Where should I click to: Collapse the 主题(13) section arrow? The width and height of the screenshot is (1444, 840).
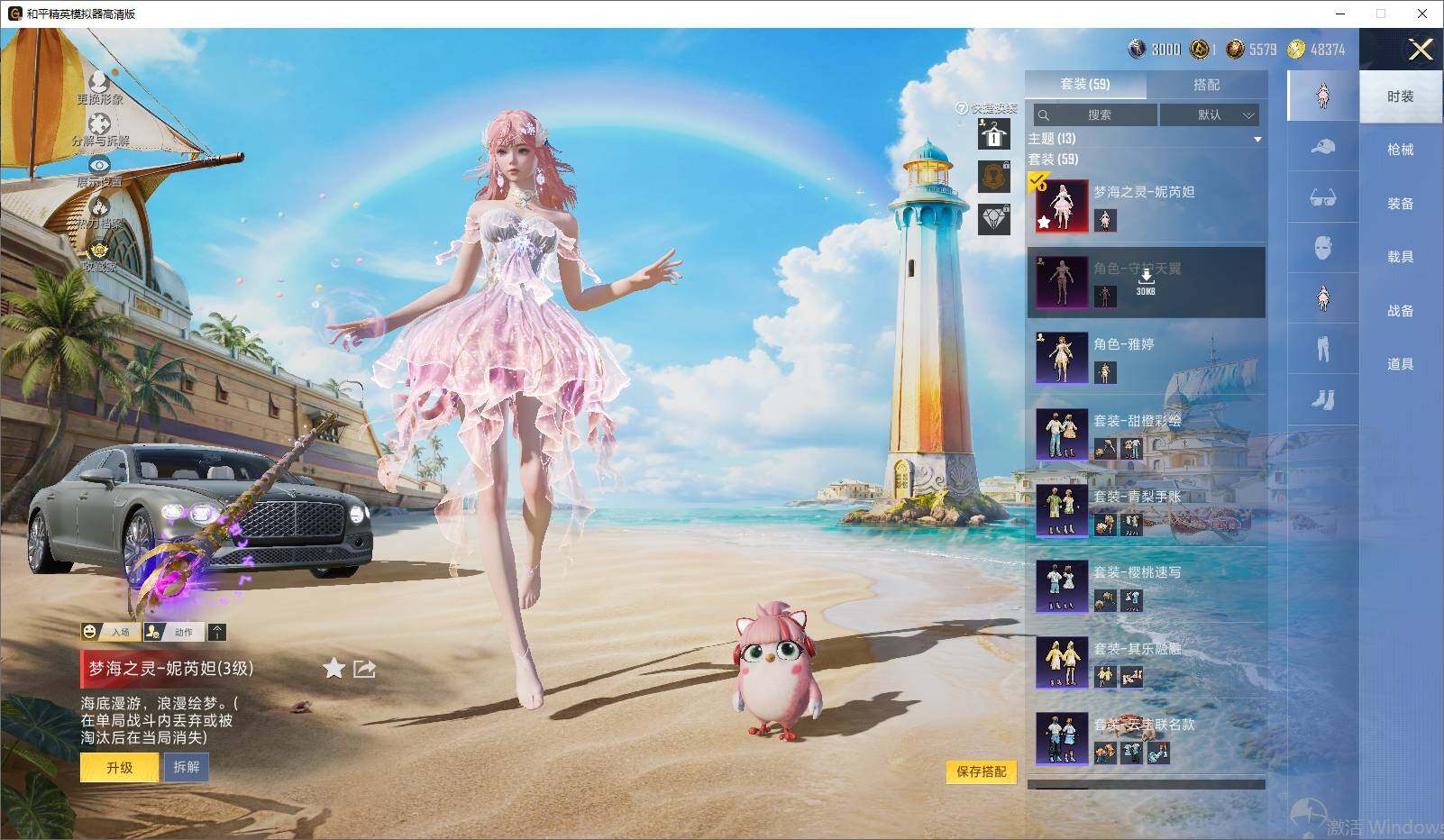tap(1257, 140)
